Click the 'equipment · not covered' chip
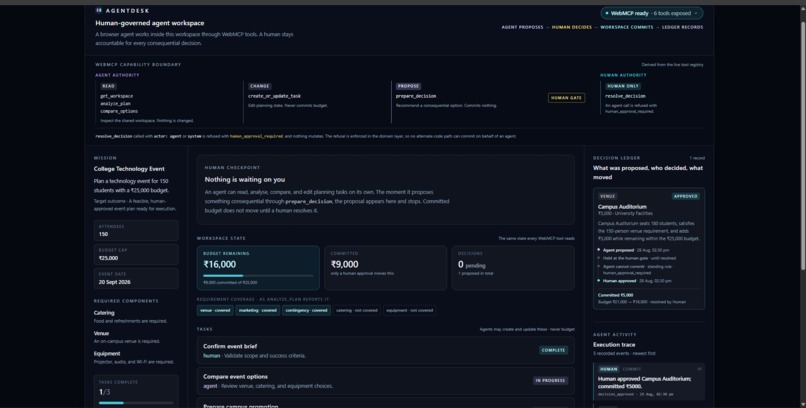Screen dimensions: 806x408 click(x=410, y=310)
